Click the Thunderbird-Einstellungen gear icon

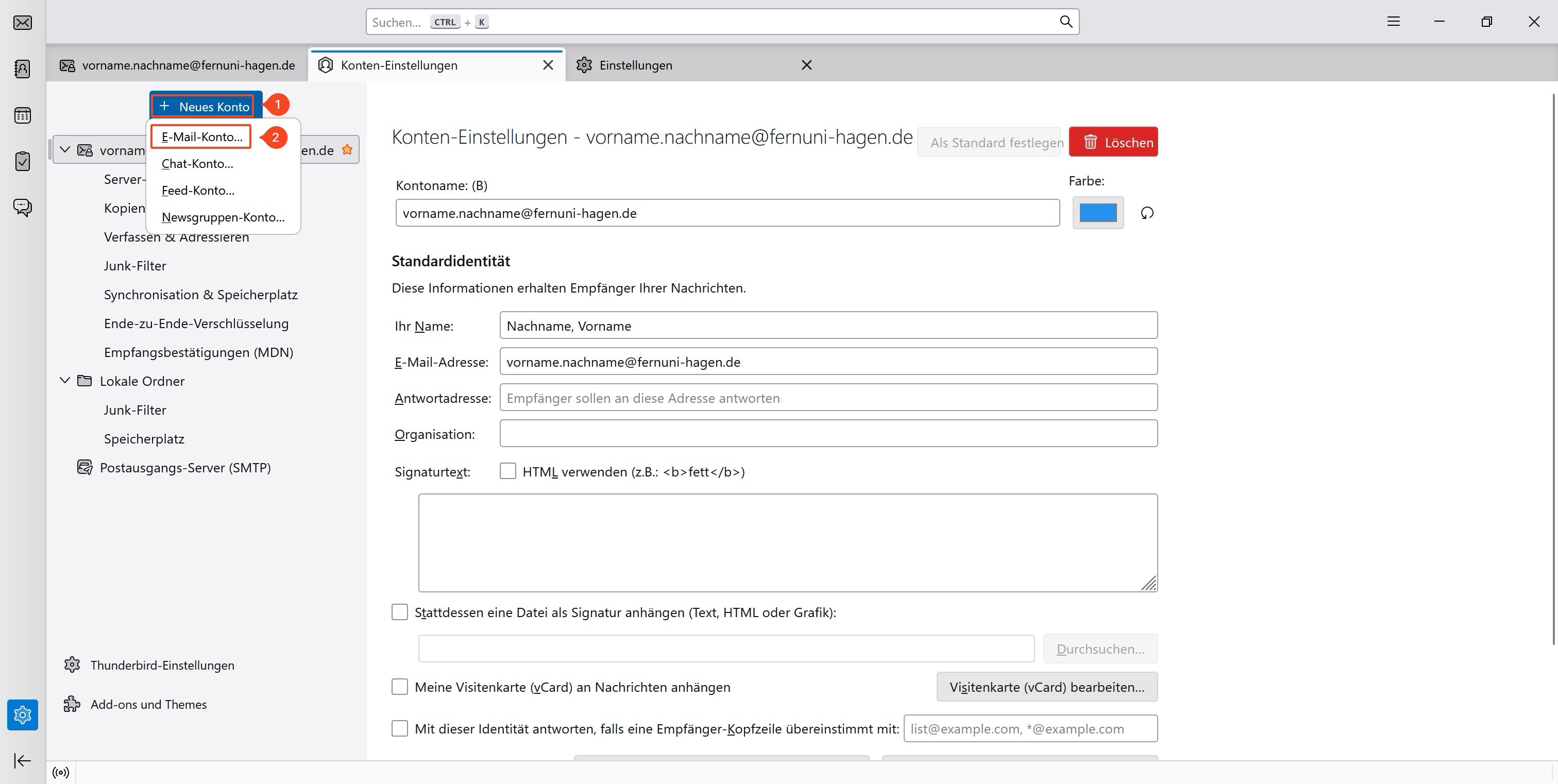72,665
